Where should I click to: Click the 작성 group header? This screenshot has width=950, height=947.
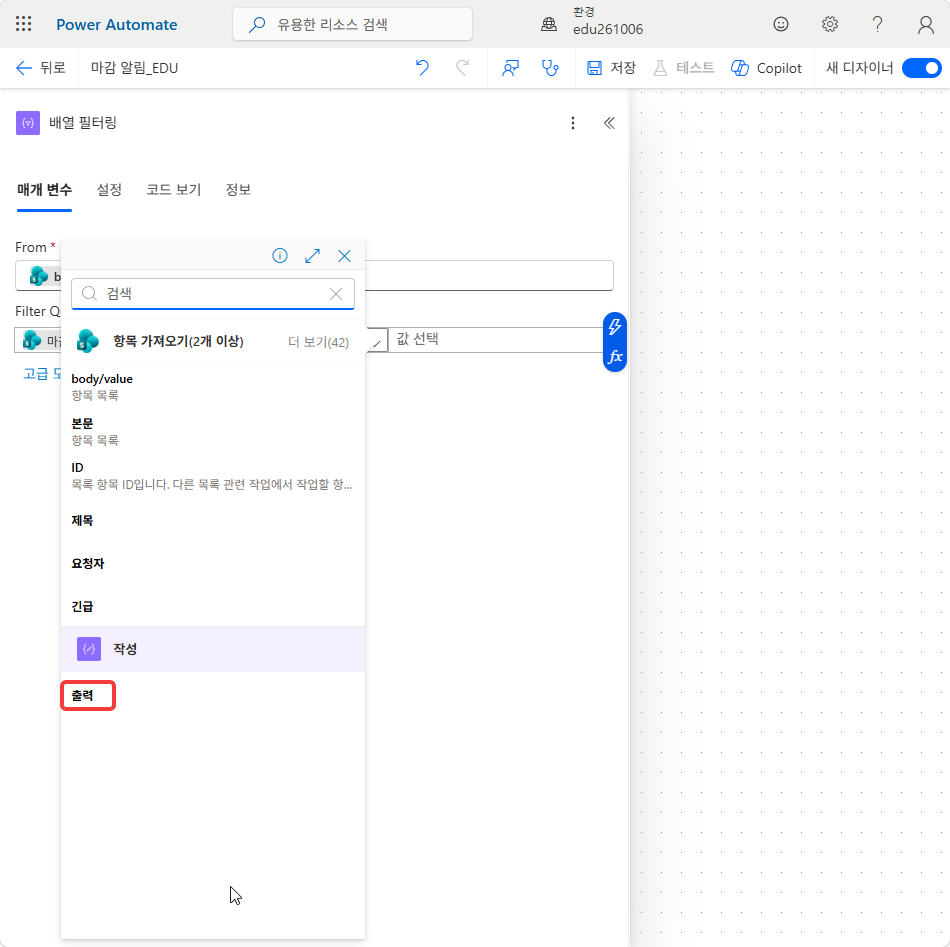[x=213, y=649]
